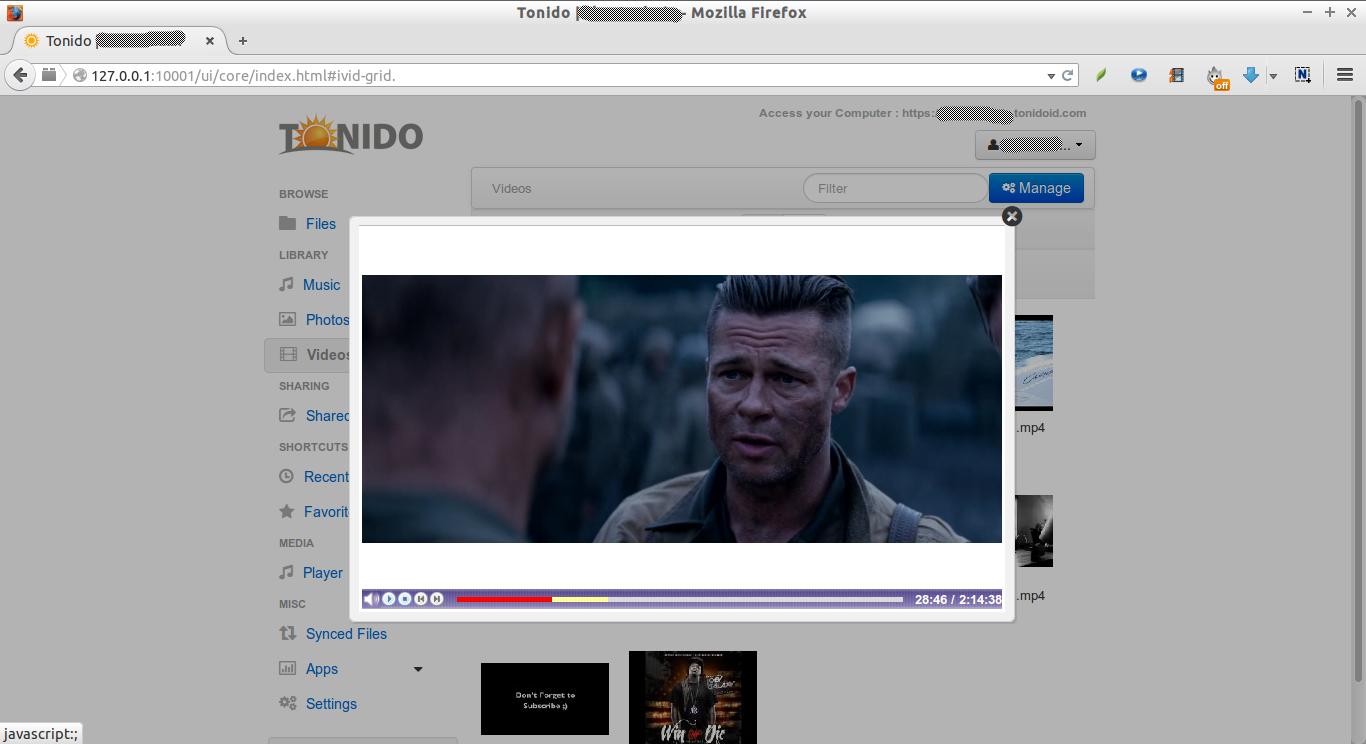Open a new browser tab
Image resolution: width=1366 pixels, height=744 pixels.
[x=242, y=41]
